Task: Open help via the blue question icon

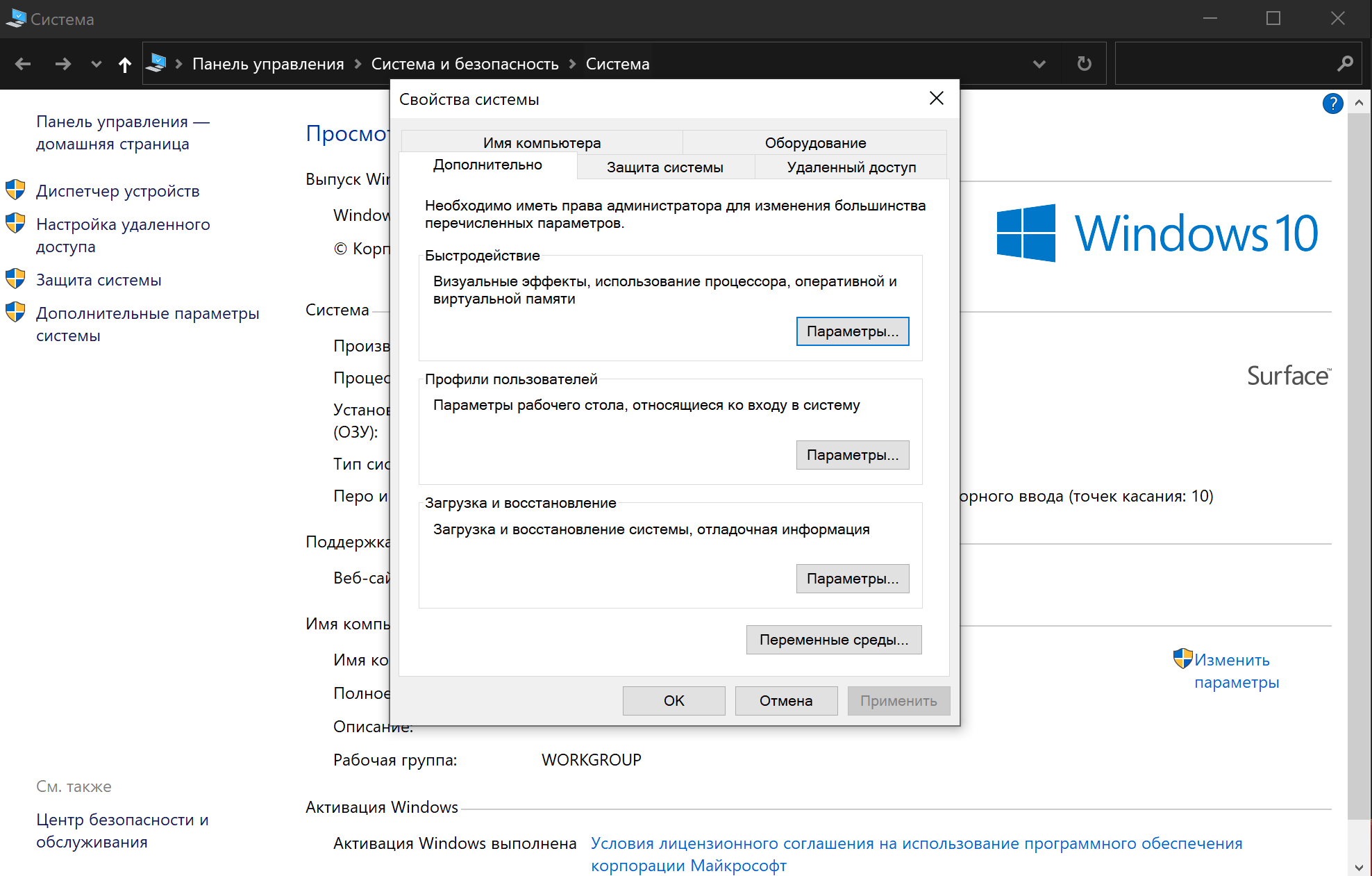Action: (1332, 104)
